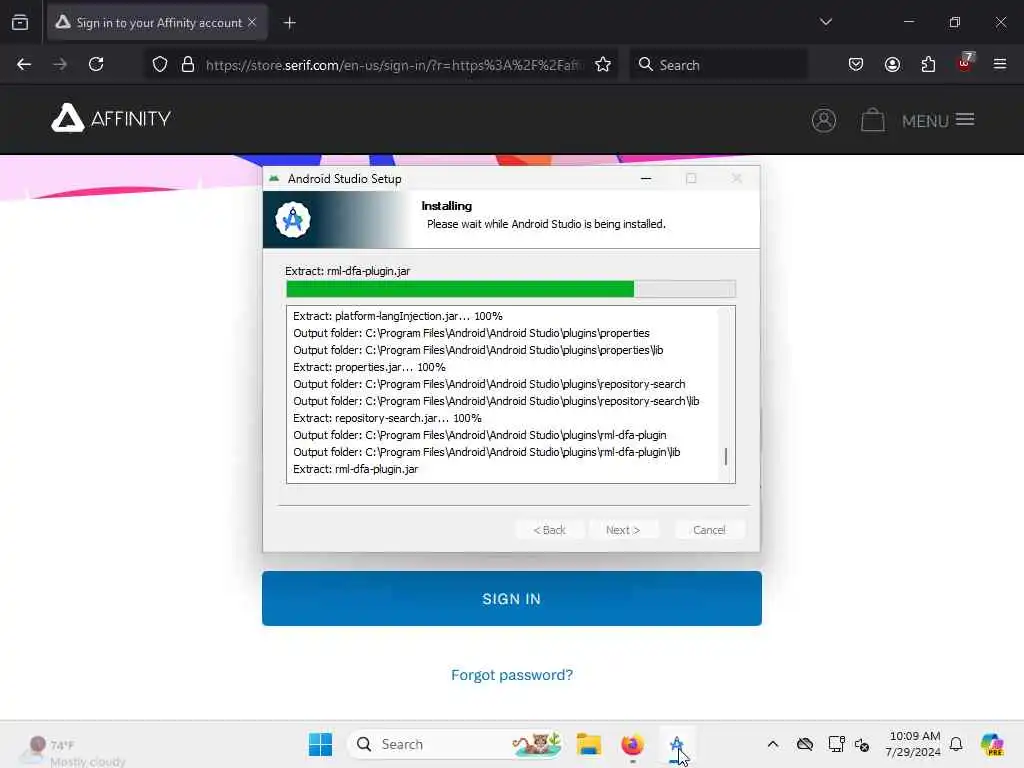Open tracking protection shield icon
Screen dimensions: 1024x768
click(x=160, y=65)
